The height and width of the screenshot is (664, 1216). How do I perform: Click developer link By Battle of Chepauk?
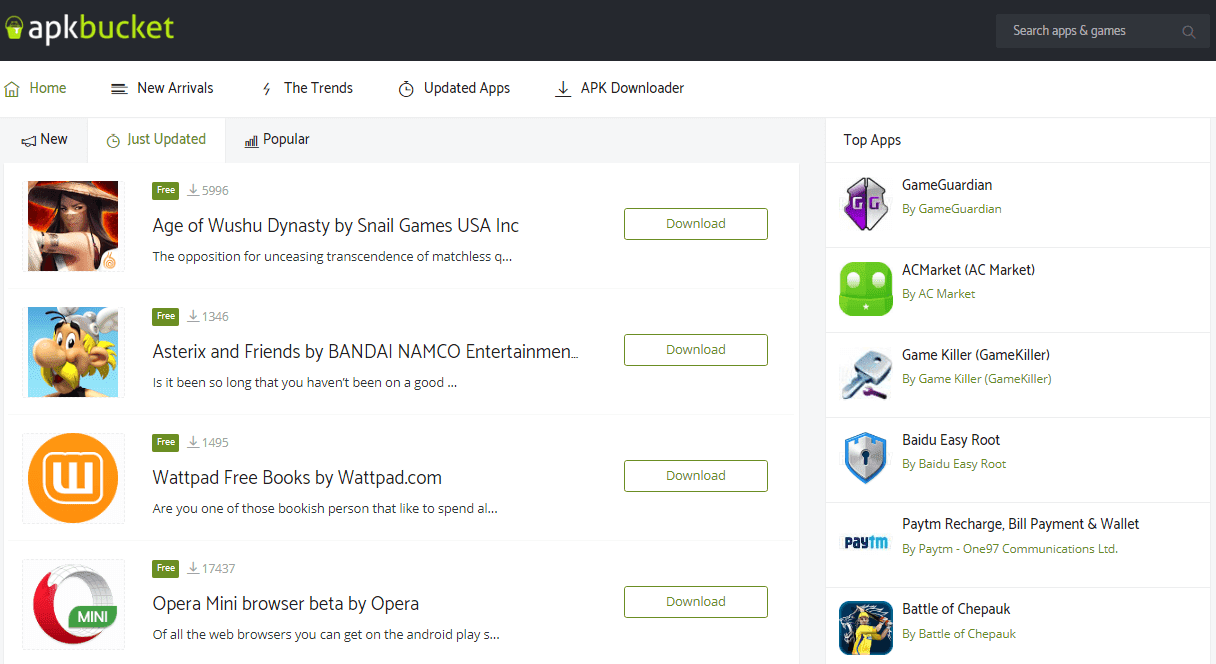pyautogui.click(x=959, y=634)
